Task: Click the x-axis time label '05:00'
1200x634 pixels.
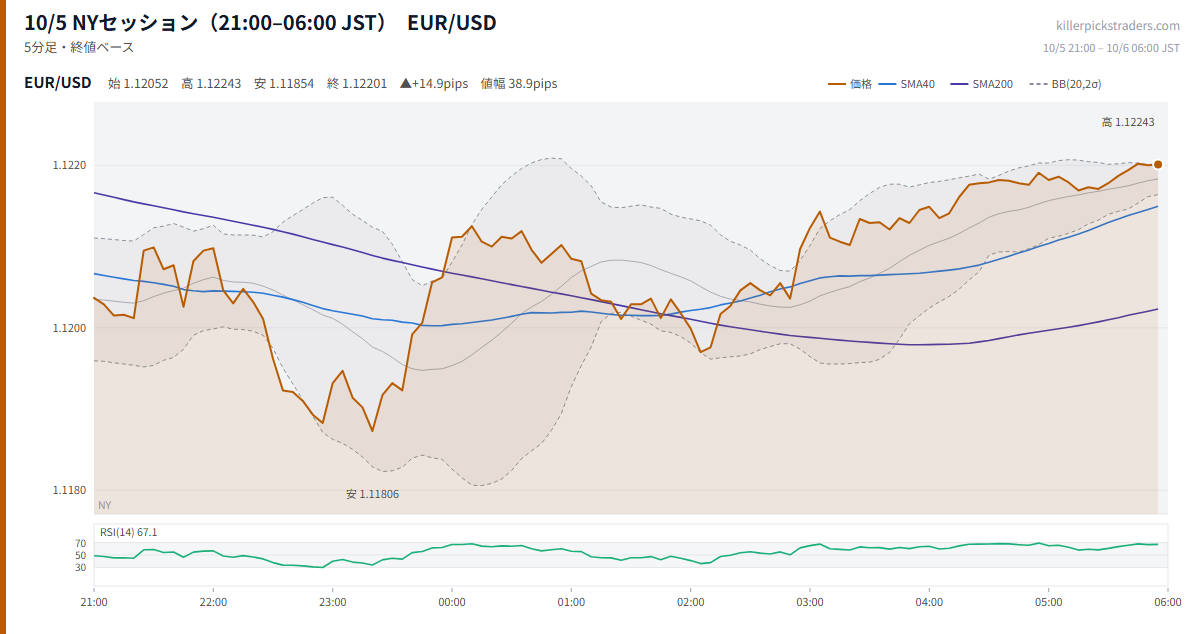Action: coord(1049,602)
